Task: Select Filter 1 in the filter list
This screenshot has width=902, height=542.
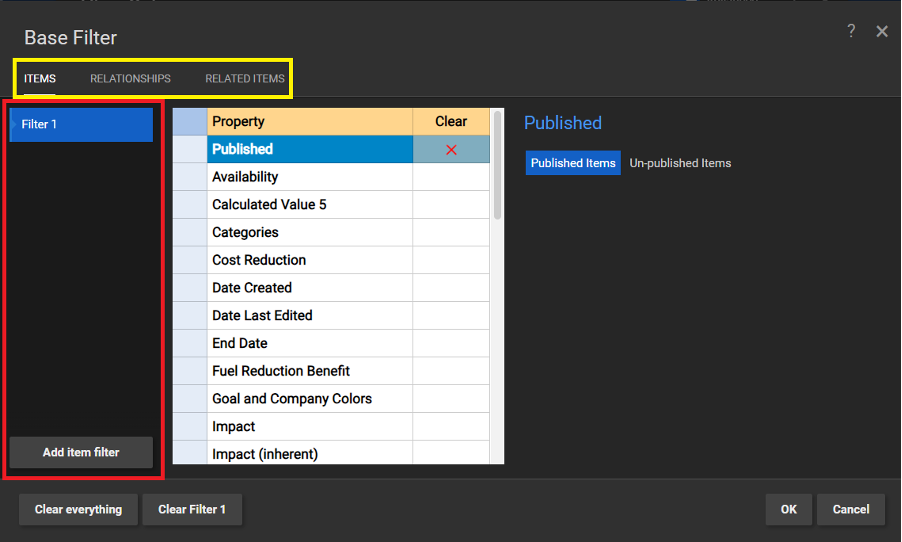Action: [81, 124]
